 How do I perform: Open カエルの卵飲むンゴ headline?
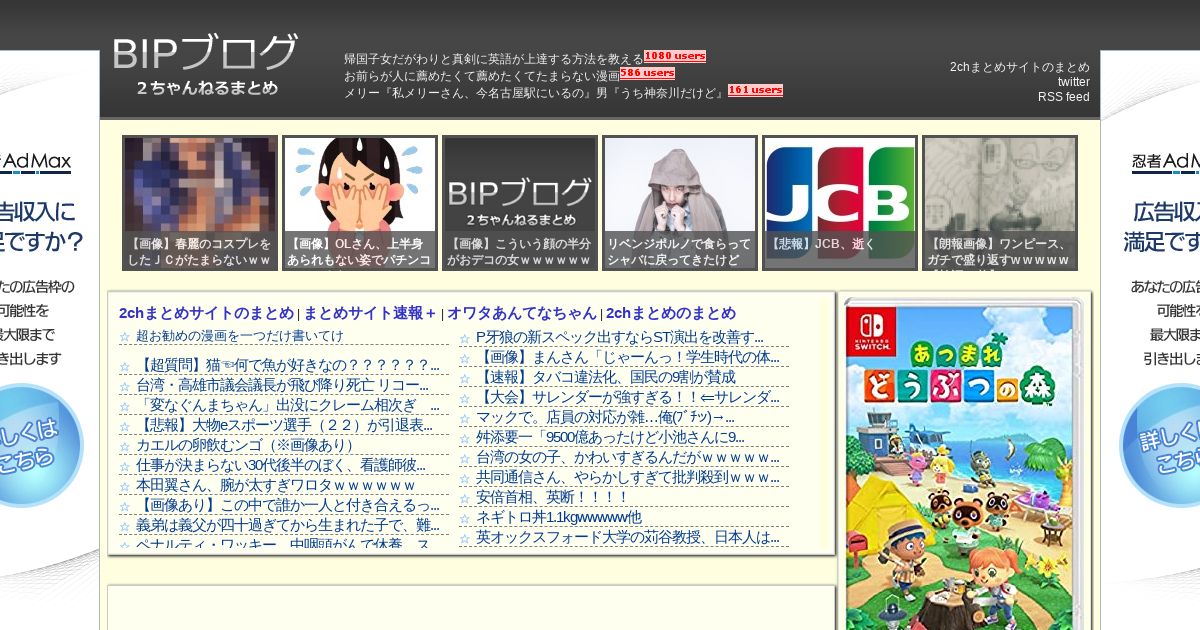coord(247,445)
